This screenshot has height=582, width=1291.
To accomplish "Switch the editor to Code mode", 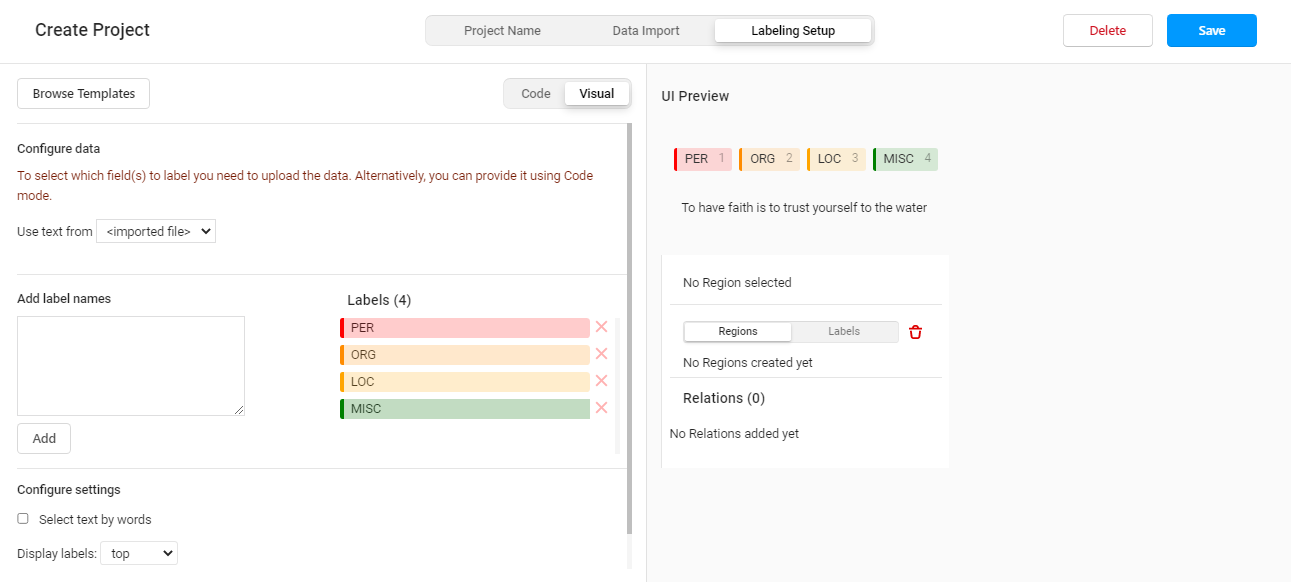I will point(536,94).
